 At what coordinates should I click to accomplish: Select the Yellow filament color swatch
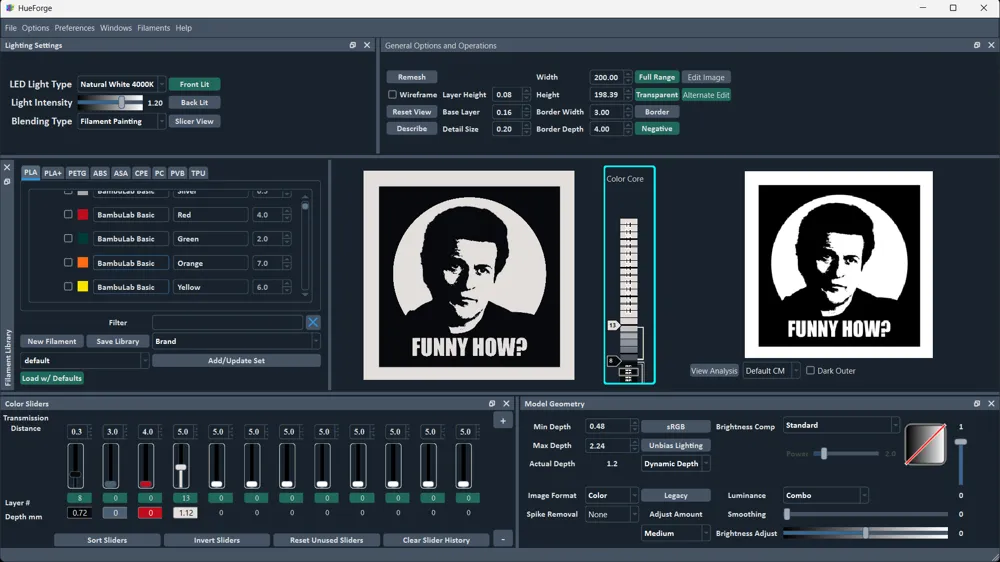(83, 287)
